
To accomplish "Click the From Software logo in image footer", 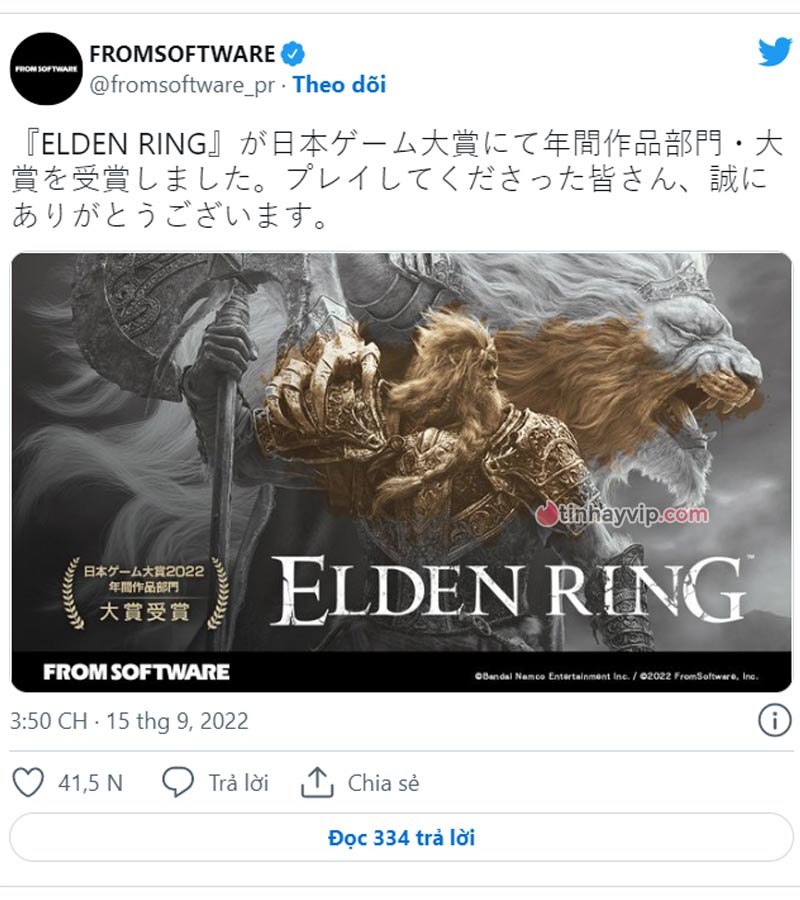I will pyautogui.click(x=137, y=672).
